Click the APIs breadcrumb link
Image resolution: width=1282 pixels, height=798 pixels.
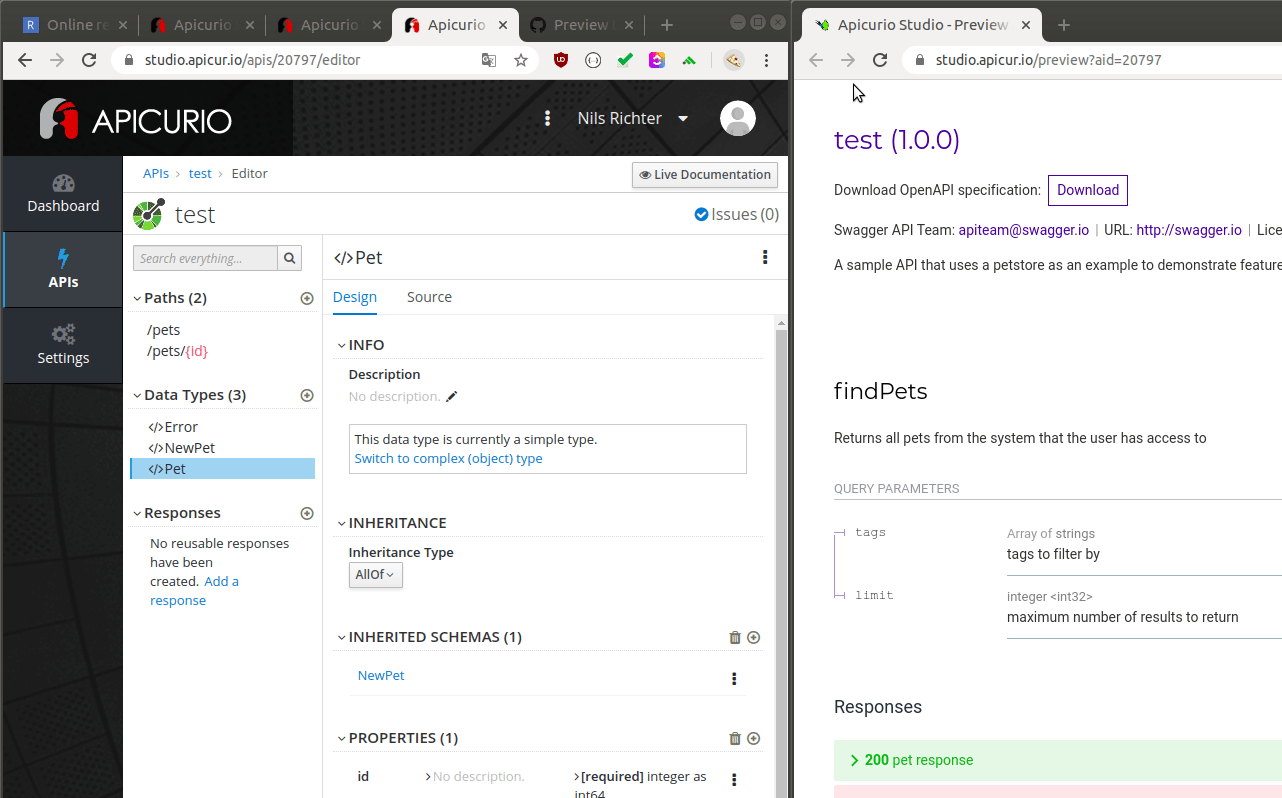point(156,173)
